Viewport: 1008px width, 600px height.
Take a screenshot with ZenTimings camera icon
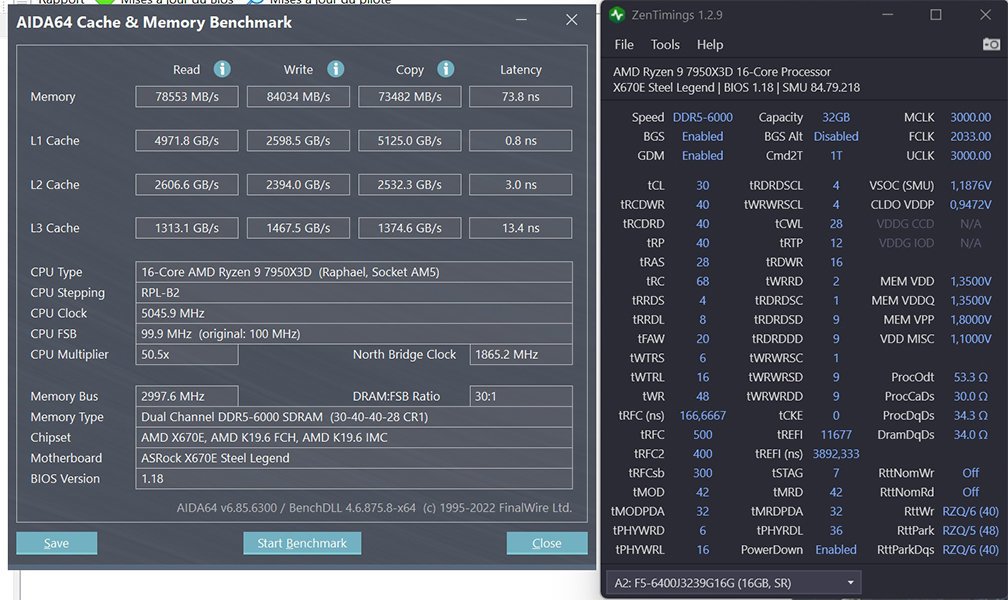pyautogui.click(x=991, y=44)
